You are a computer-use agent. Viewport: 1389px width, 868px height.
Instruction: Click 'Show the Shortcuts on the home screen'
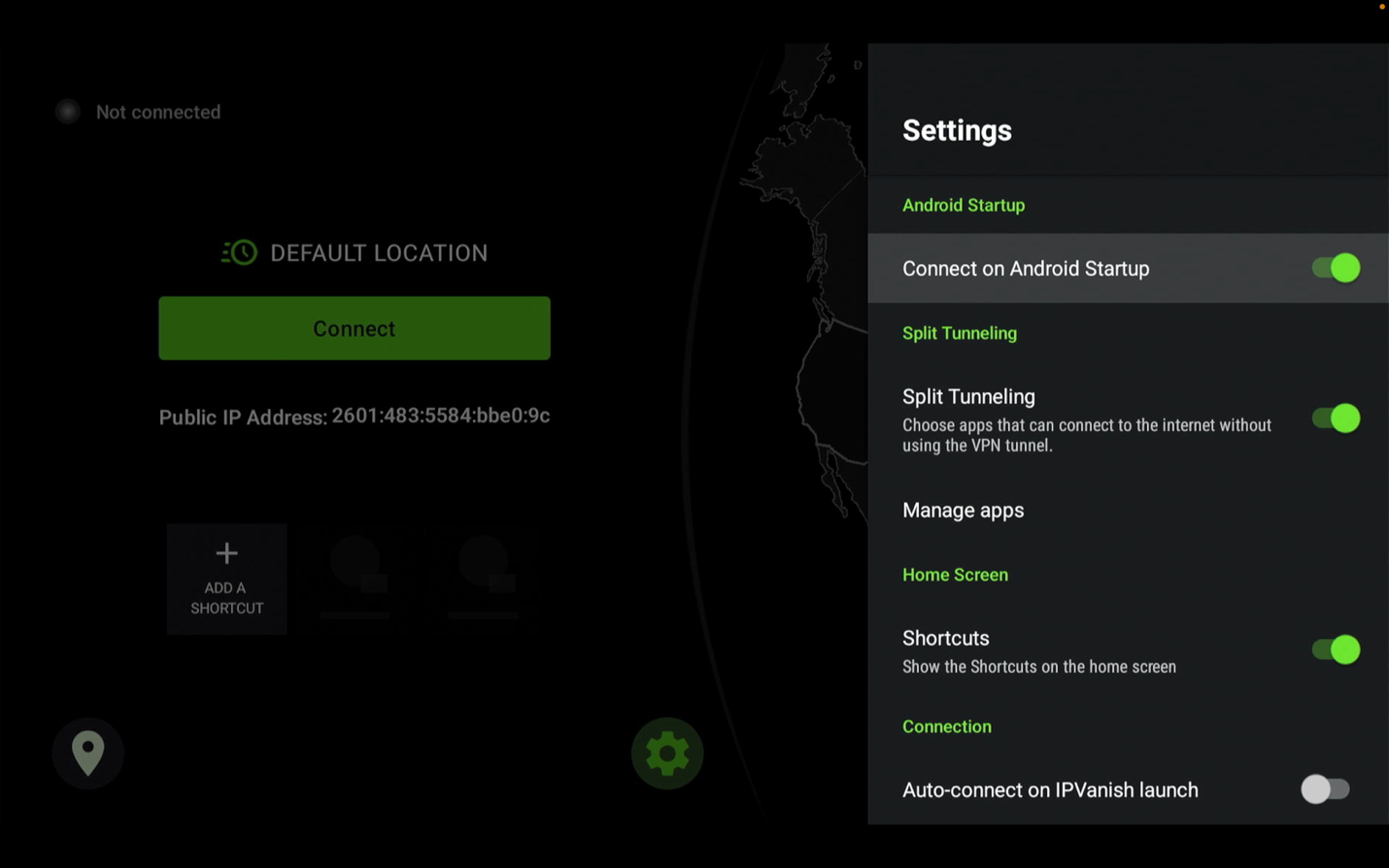click(1039, 667)
